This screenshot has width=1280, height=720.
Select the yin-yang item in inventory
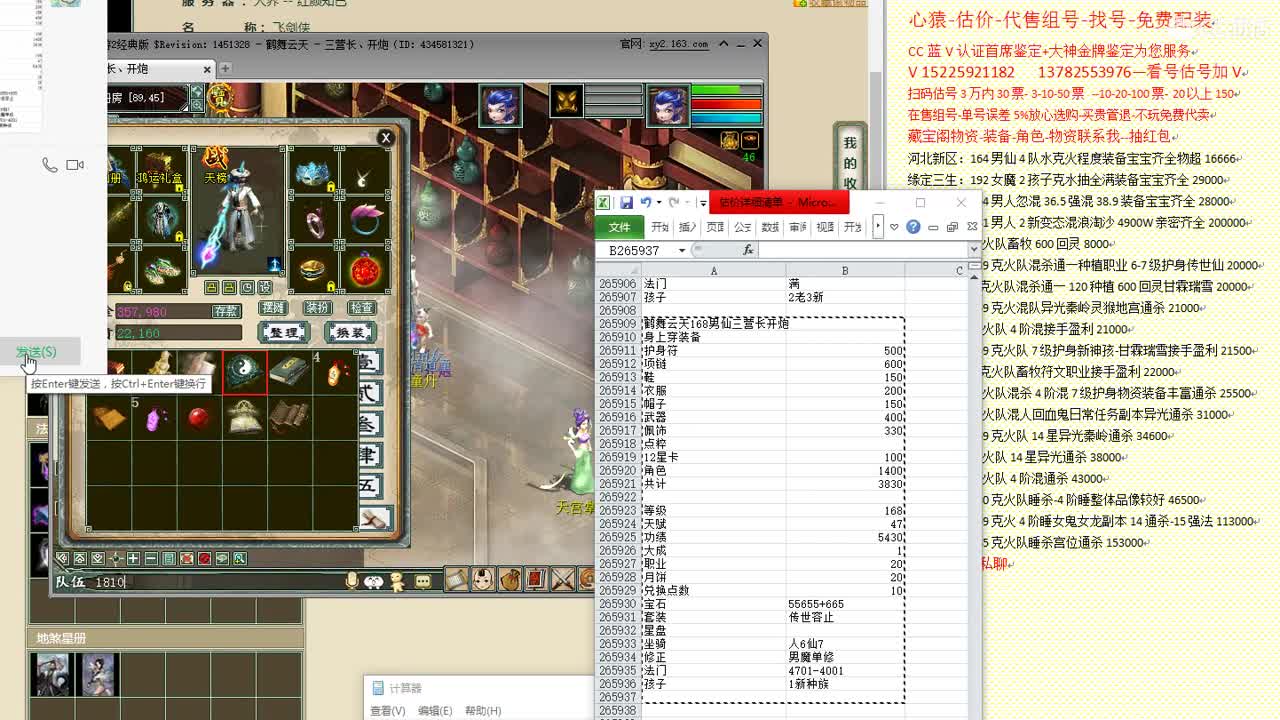[245, 372]
